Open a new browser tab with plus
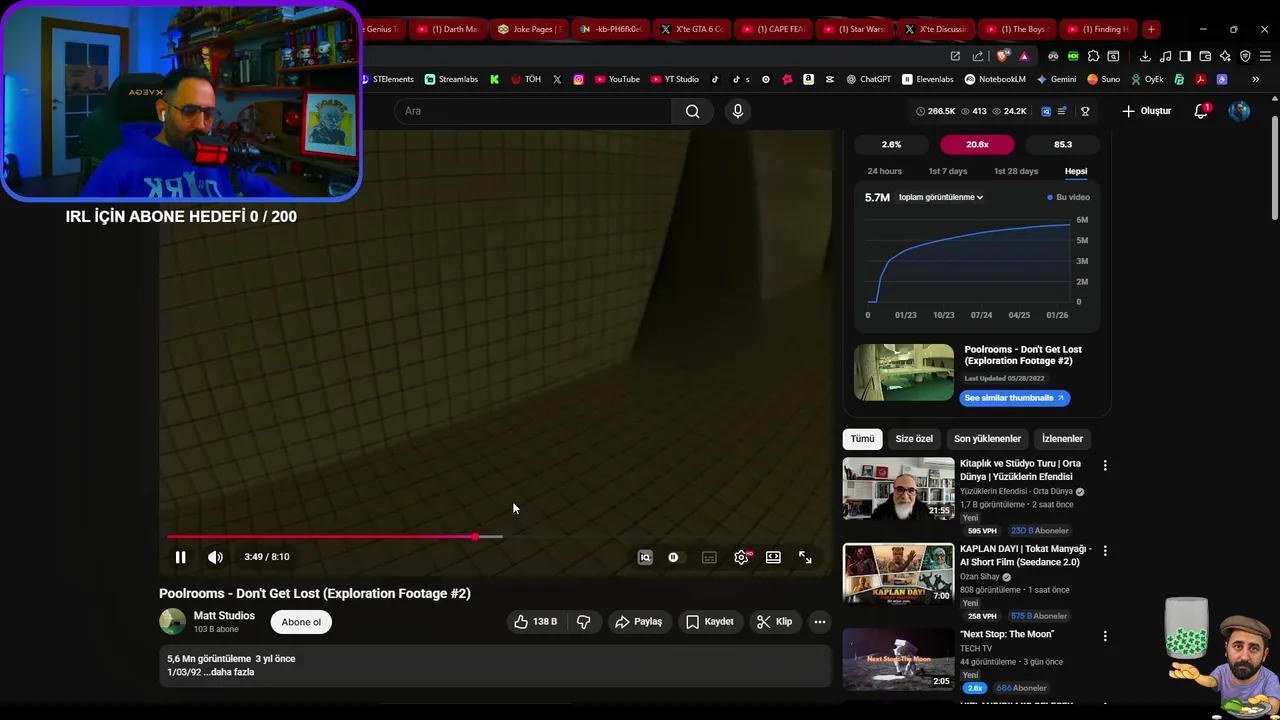Image resolution: width=1280 pixels, height=720 pixels. tap(1151, 29)
